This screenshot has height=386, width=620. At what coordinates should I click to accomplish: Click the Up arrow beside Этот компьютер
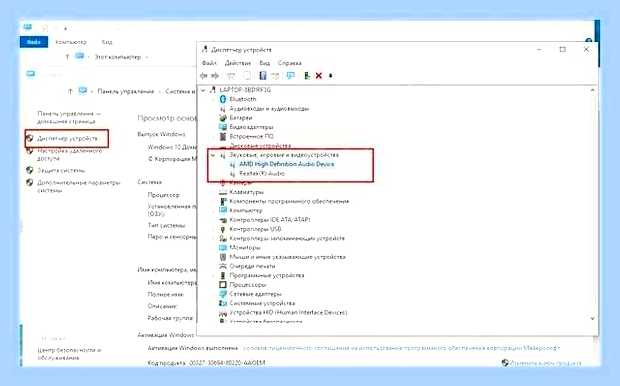(67, 57)
